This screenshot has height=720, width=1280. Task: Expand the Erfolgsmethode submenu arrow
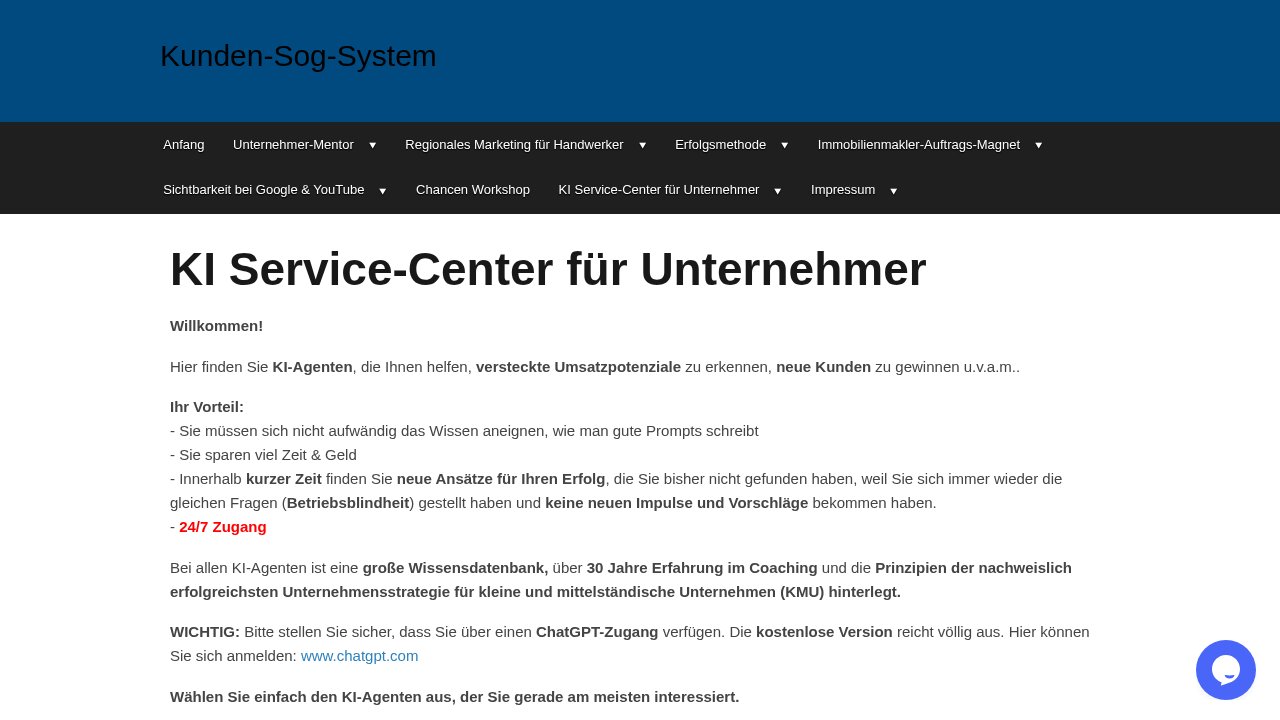click(x=785, y=145)
